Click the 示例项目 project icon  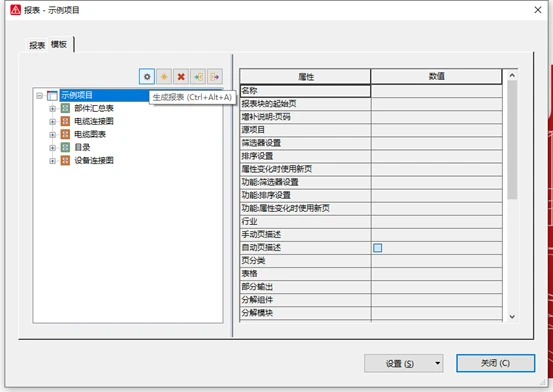click(52, 95)
